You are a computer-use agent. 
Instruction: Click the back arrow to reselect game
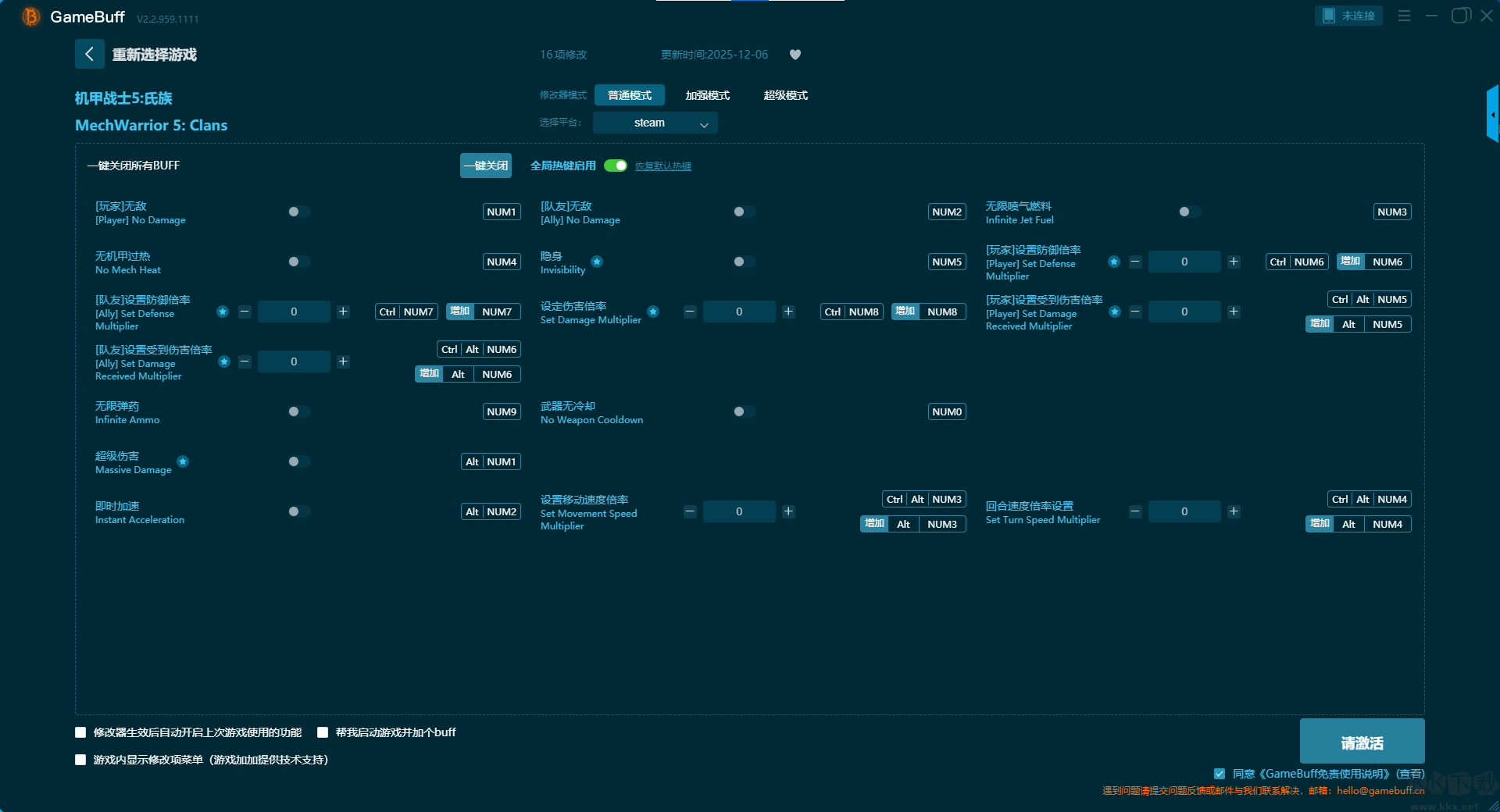pyautogui.click(x=90, y=54)
